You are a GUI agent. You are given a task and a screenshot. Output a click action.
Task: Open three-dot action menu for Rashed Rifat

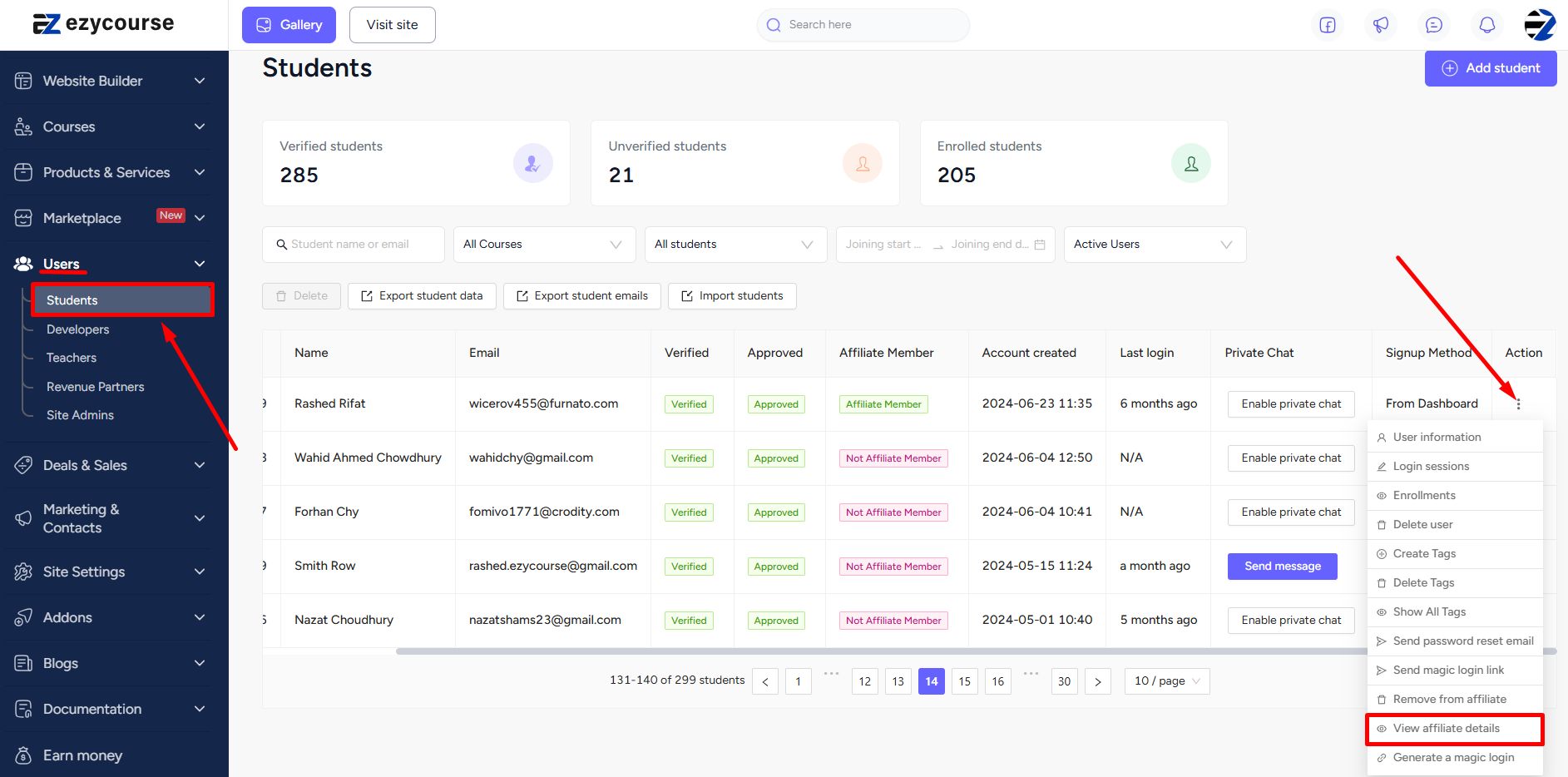(1518, 404)
